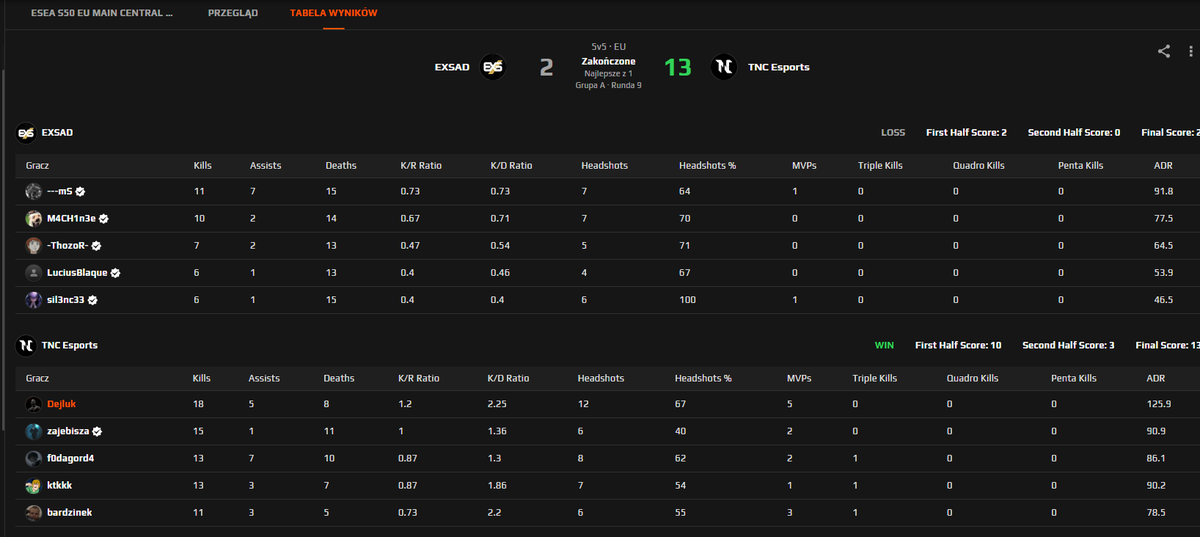Click the ADR column header in EXSAD table
The width and height of the screenshot is (1200, 537).
point(1162,165)
